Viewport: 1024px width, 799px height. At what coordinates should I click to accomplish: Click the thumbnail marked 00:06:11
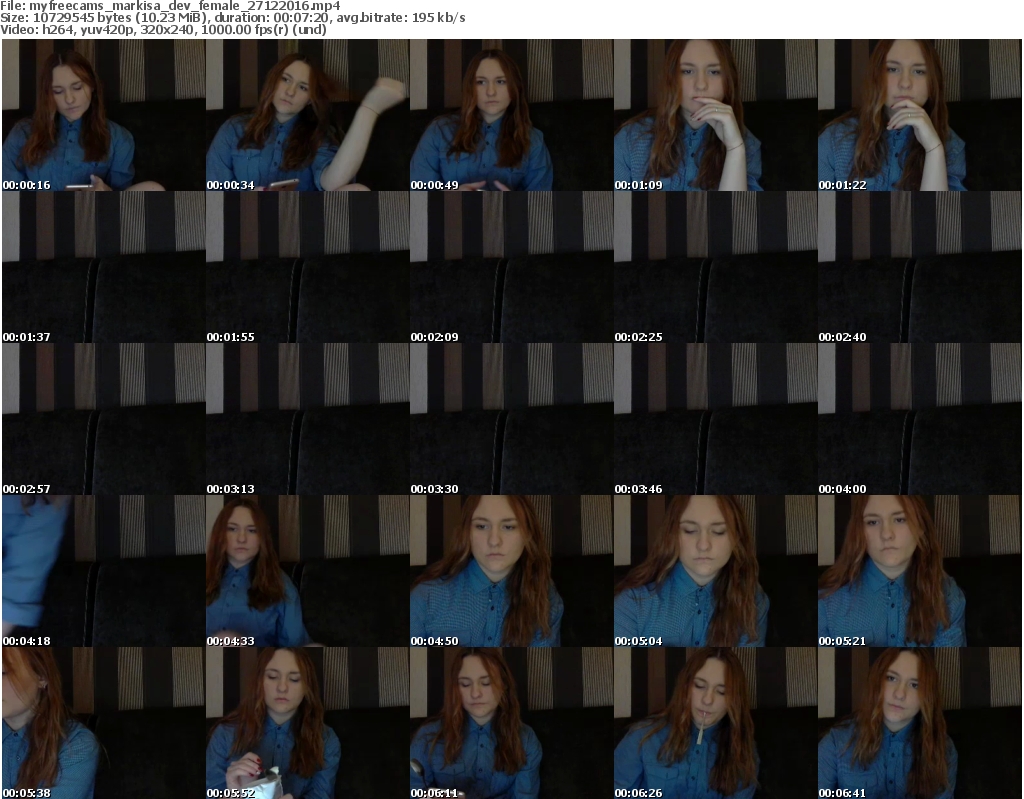(511, 723)
